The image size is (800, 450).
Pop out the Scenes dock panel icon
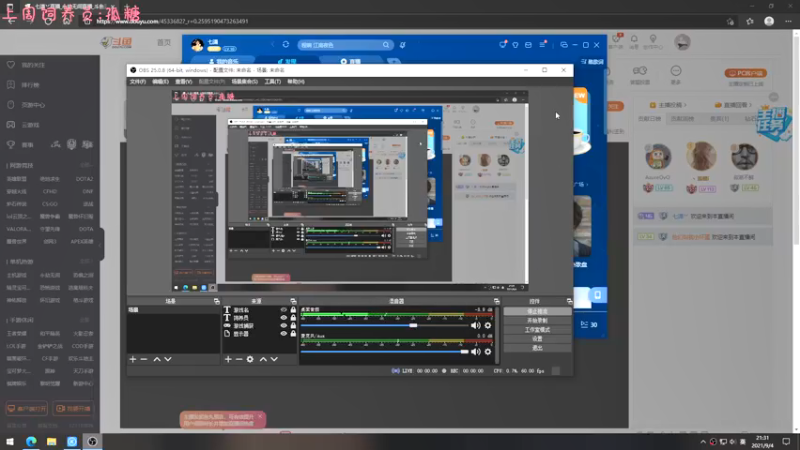[x=216, y=301]
